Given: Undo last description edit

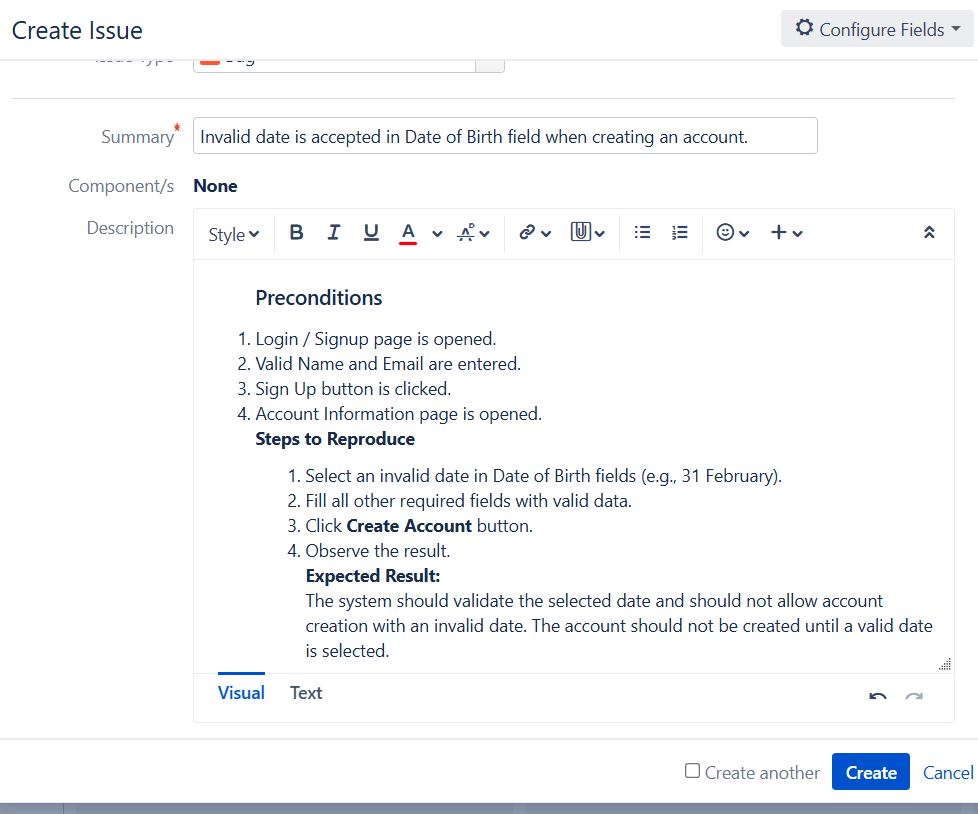Looking at the screenshot, I should click(x=878, y=695).
